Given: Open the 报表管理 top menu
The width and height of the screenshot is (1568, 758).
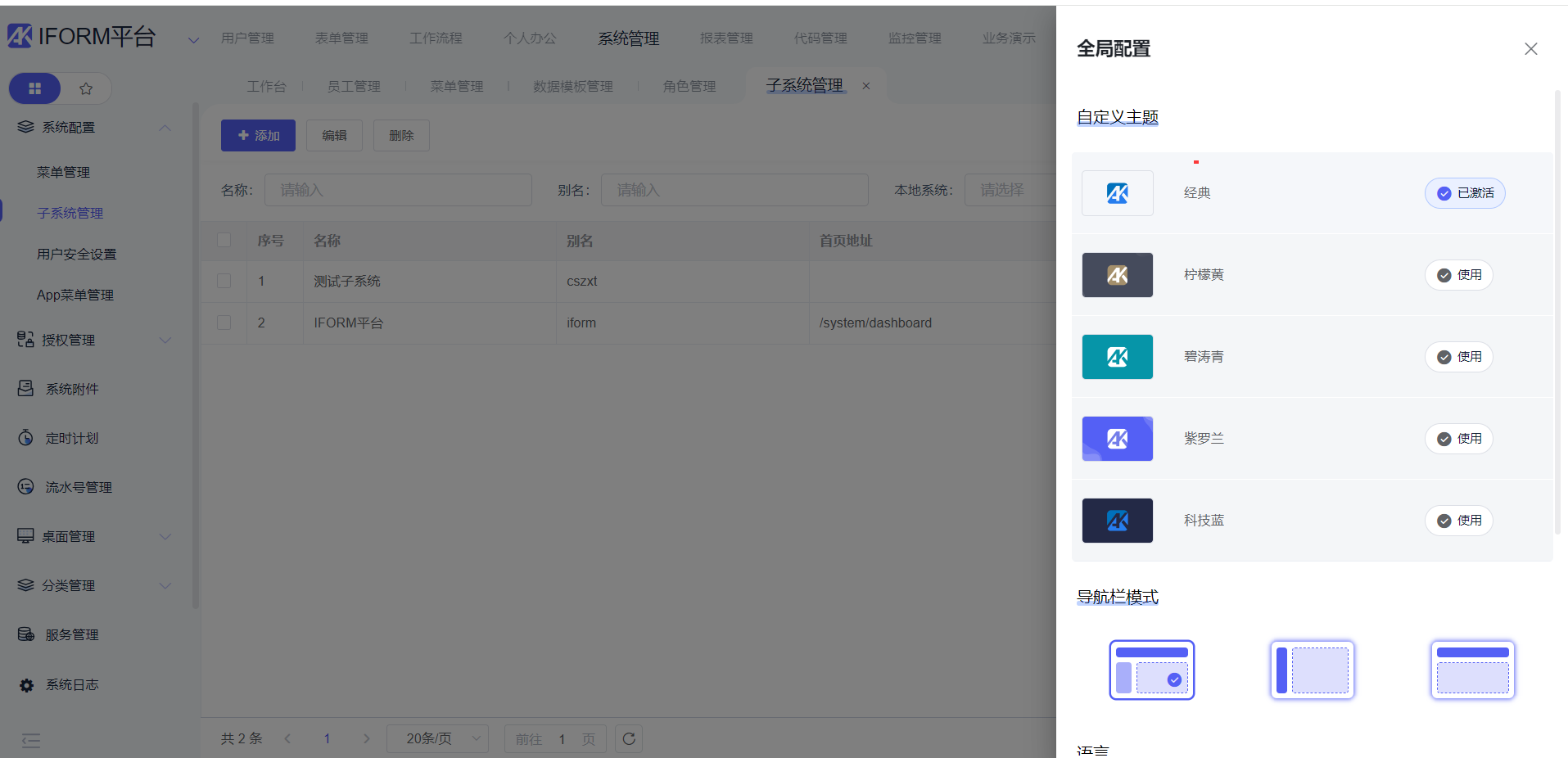Looking at the screenshot, I should pyautogui.click(x=726, y=38).
